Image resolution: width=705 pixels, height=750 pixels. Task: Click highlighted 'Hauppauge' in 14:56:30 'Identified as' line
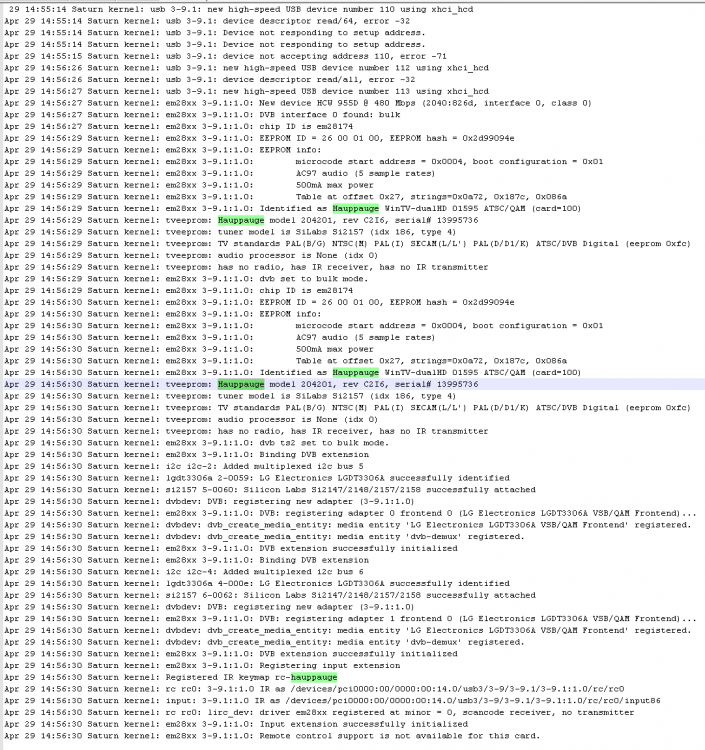click(355, 373)
